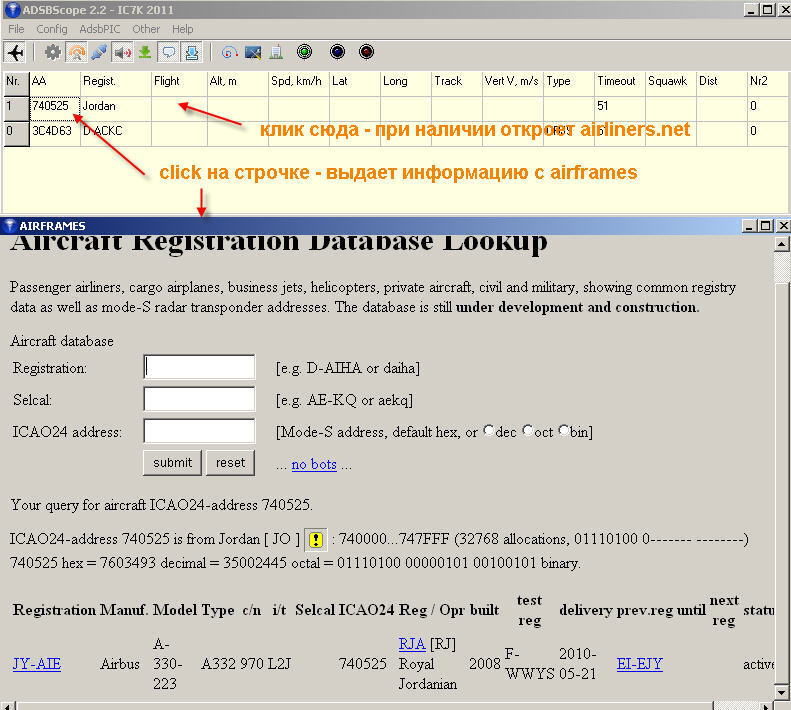Focus the ICAO24 address input field
The height and width of the screenshot is (710, 791).
click(199, 431)
